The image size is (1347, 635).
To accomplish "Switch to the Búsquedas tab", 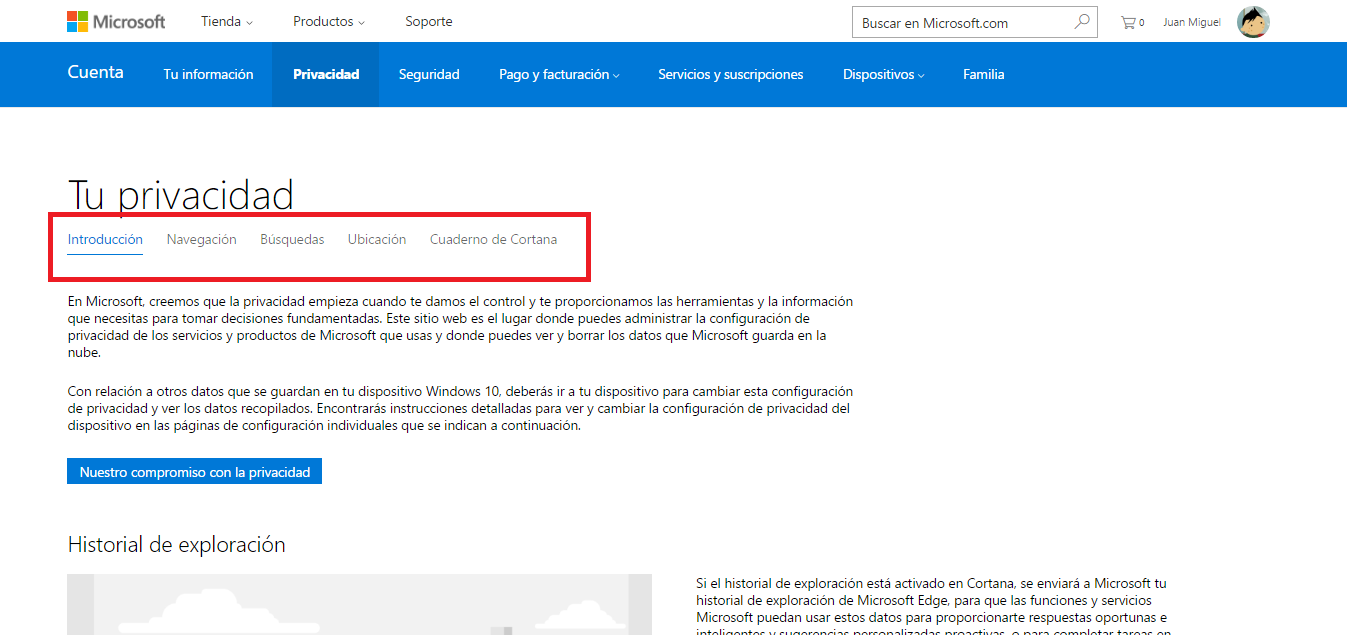I will point(292,240).
